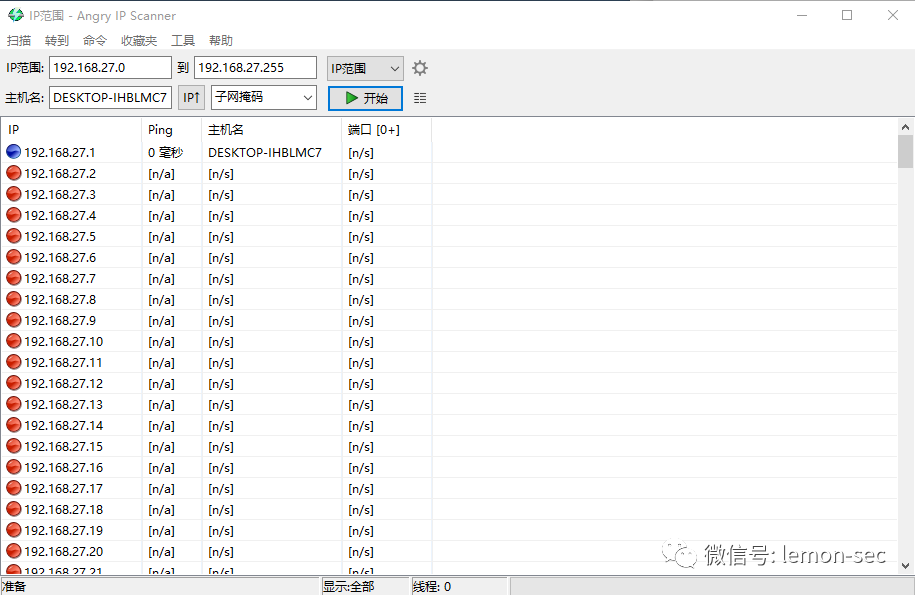The image size is (915, 595).
Task: Click the red status icon for 192.168.27.20
Action: 13,551
